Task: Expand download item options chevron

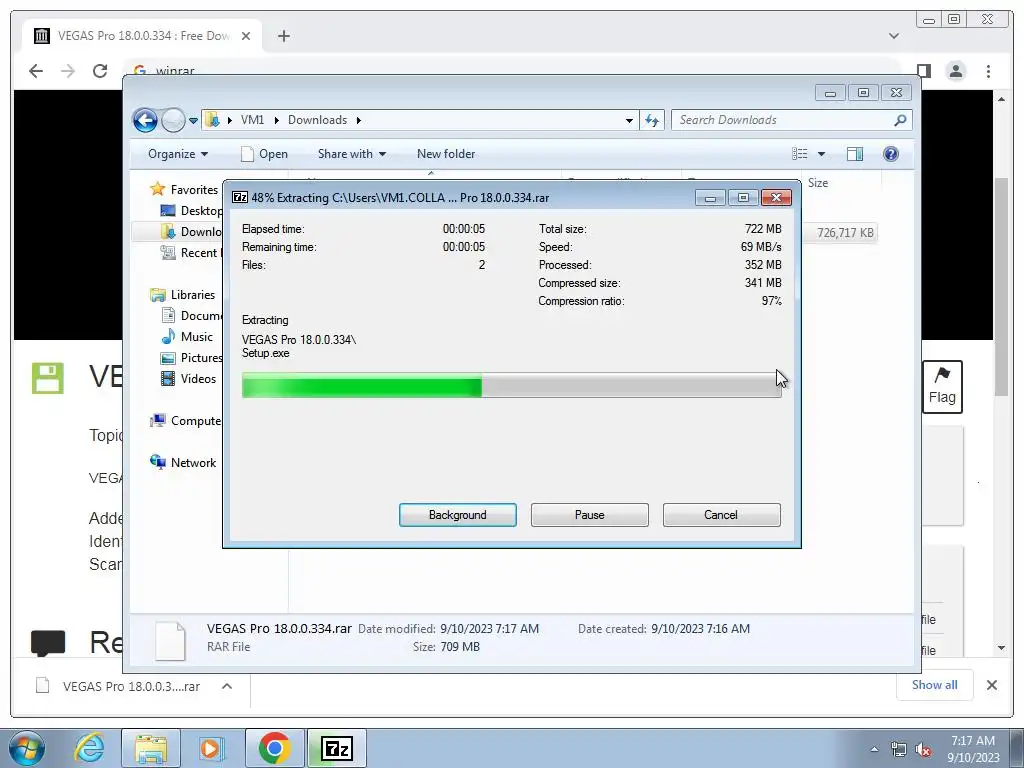Action: pos(227,686)
